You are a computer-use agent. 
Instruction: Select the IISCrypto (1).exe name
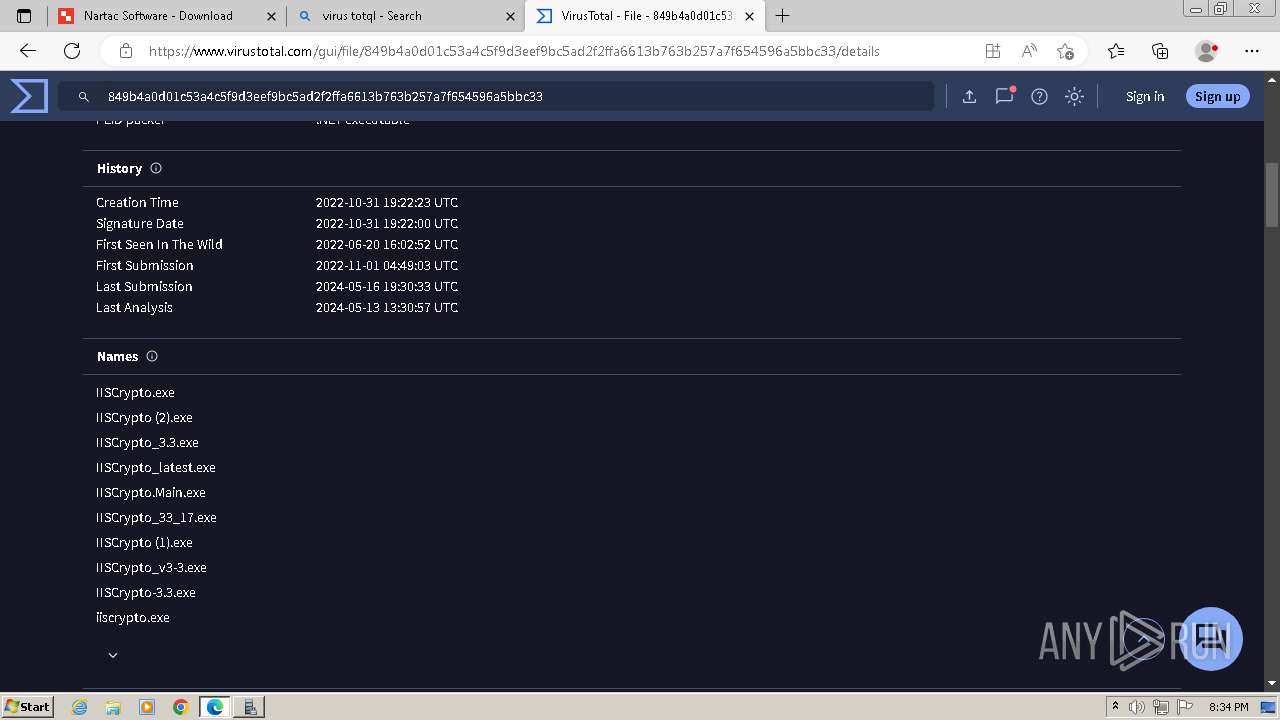coord(144,542)
